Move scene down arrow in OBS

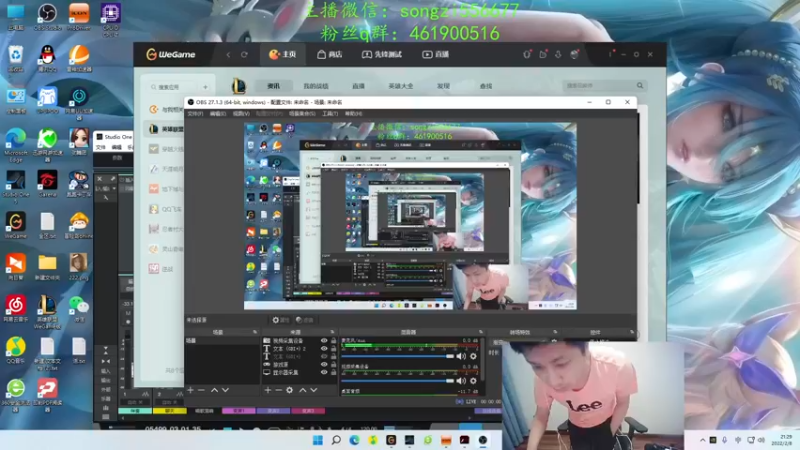[225, 390]
